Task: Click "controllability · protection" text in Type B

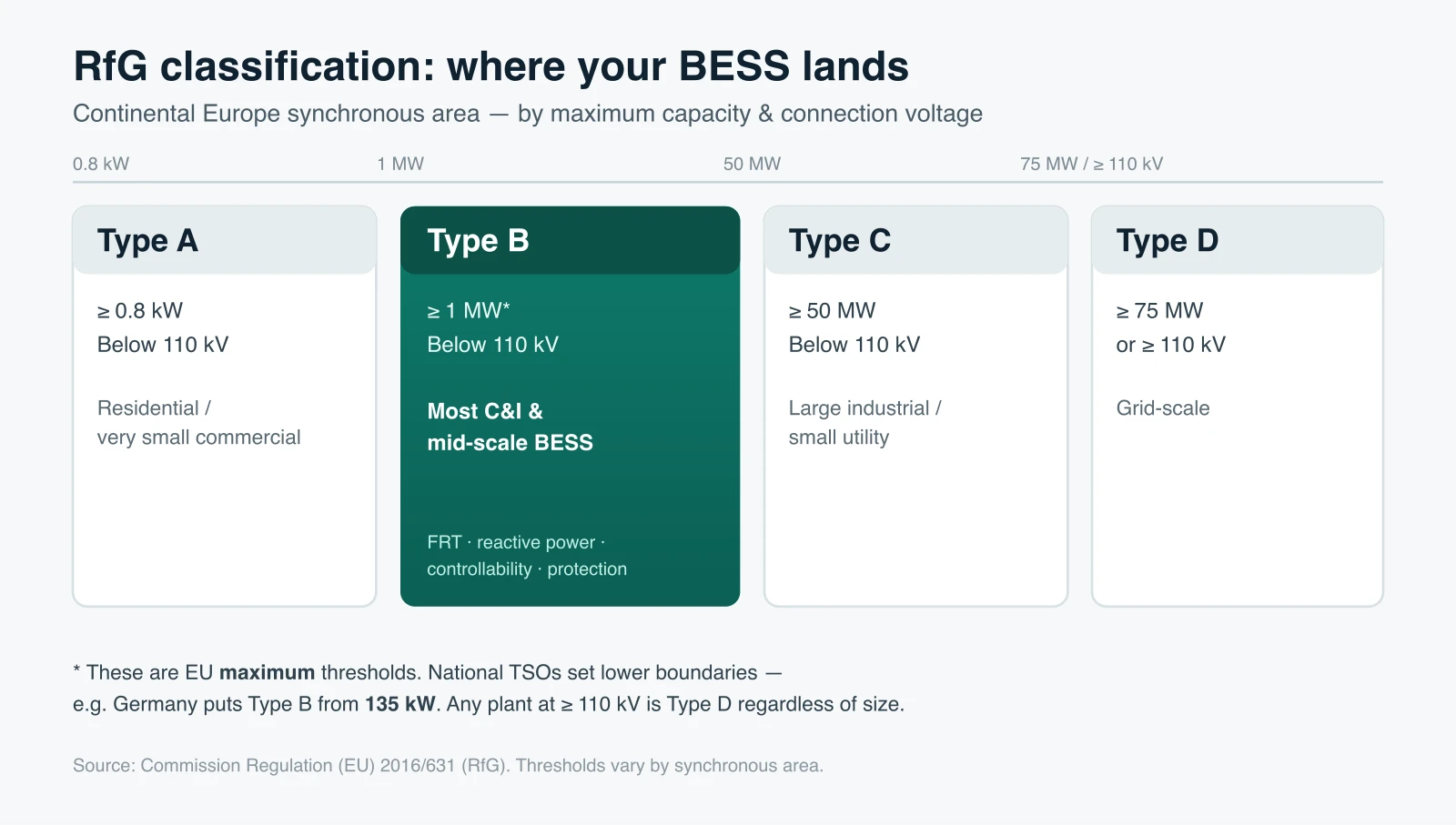Action: (527, 569)
